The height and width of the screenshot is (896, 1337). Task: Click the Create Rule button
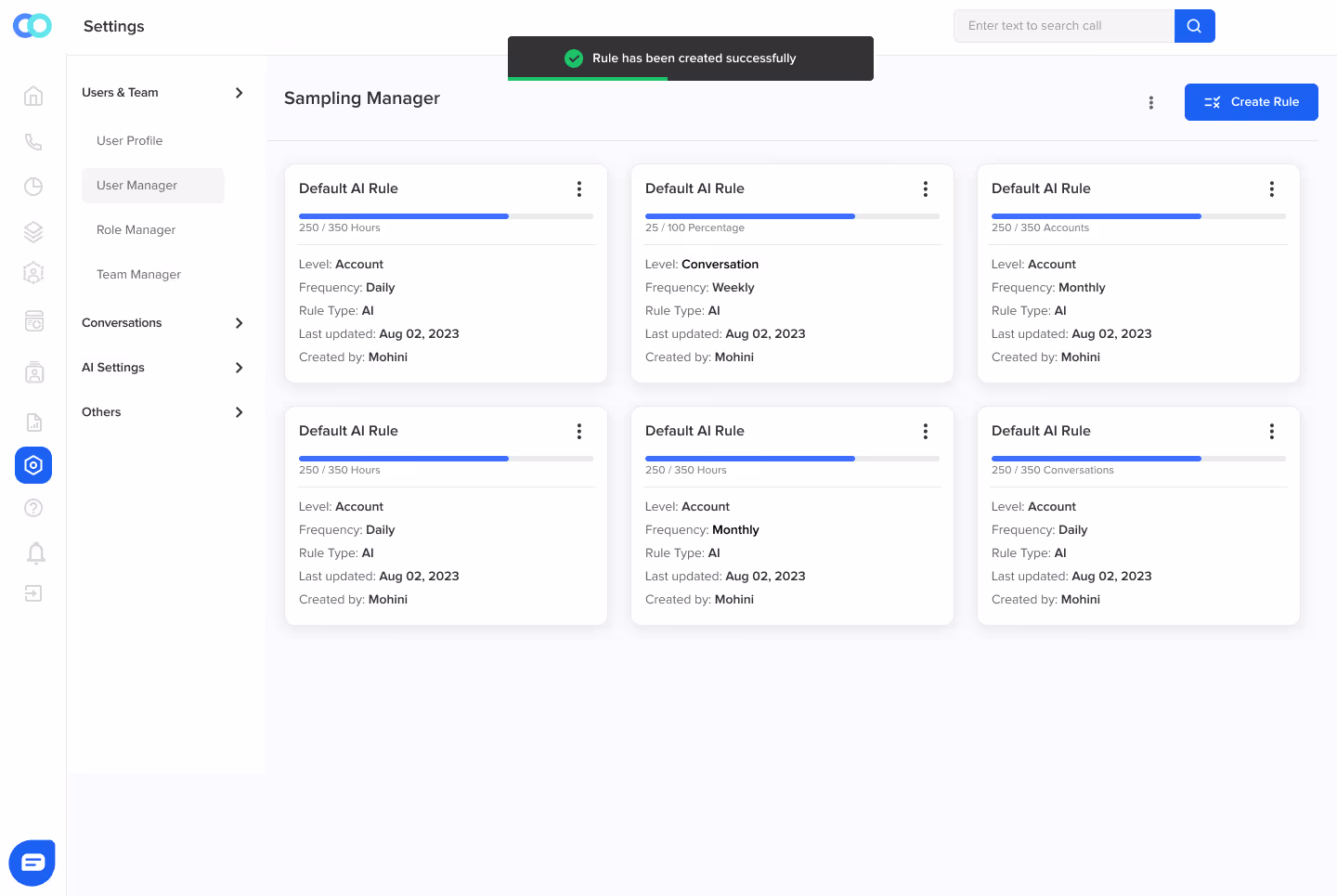[x=1252, y=102]
